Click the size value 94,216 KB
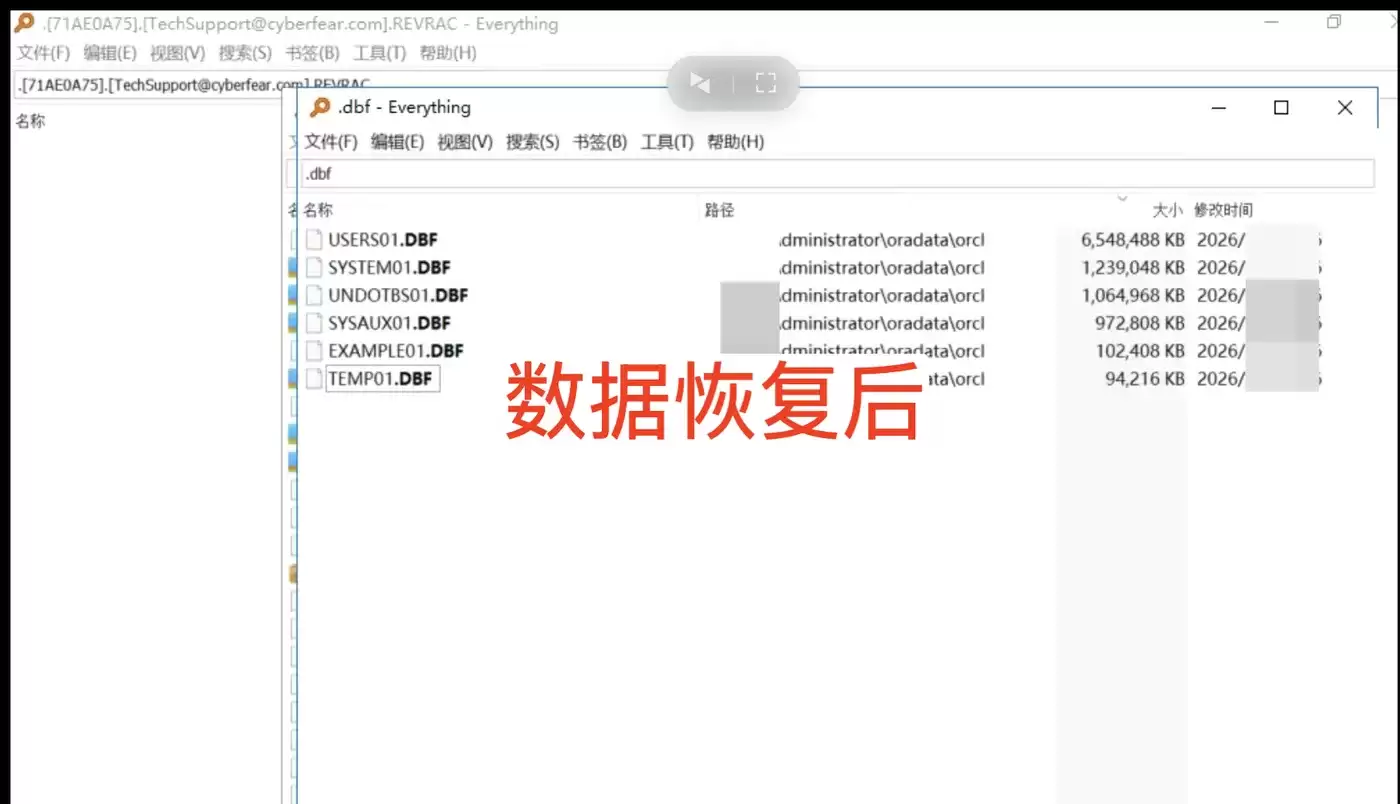This screenshot has width=1400, height=804. (x=1145, y=379)
